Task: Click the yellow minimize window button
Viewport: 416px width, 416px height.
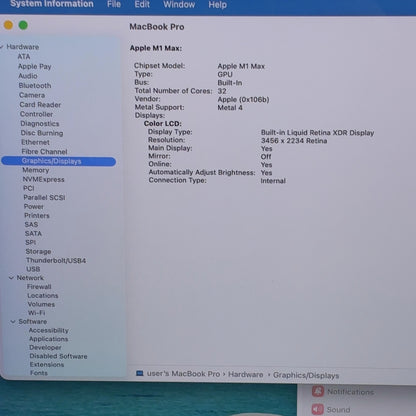Action: pyautogui.click(x=8, y=25)
